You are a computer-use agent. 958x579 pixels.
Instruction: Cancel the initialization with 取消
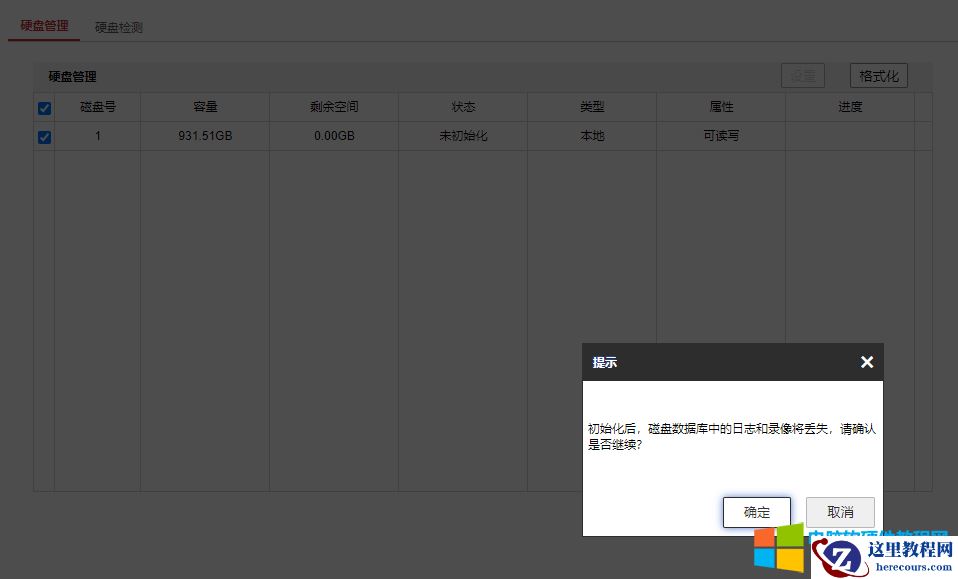pyautogui.click(x=839, y=511)
